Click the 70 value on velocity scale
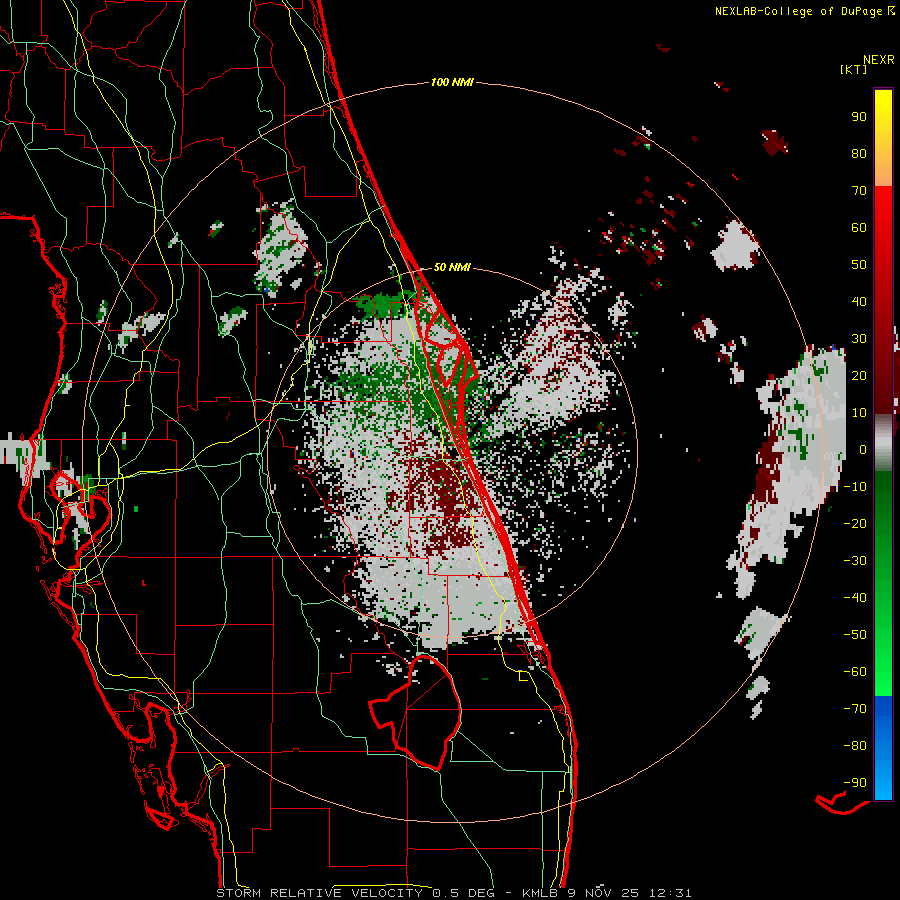 859,191
